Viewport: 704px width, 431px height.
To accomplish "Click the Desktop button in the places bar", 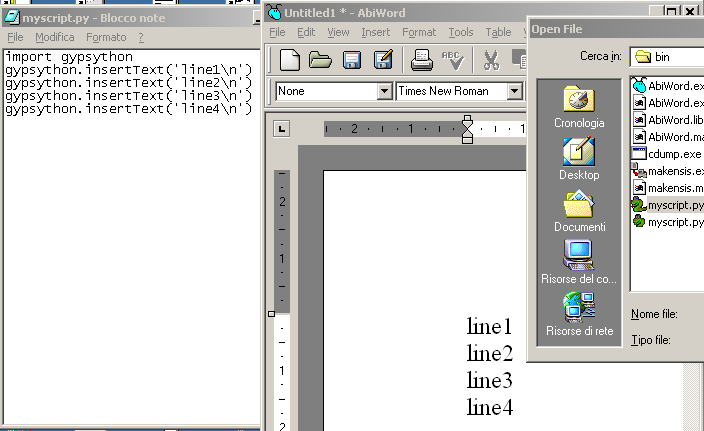I will (579, 158).
